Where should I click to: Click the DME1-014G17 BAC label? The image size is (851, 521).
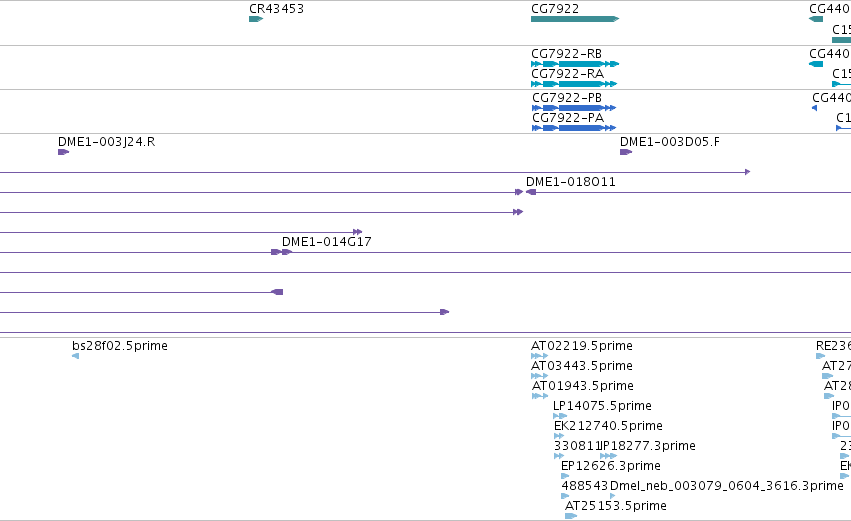327,242
